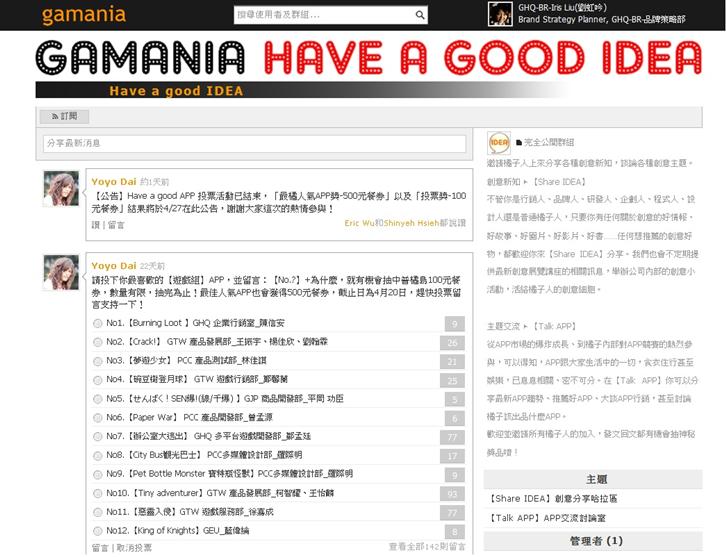This screenshot has width=726, height=557.
Task: Click 取消投票 to cancel vote
Action: pos(134,548)
